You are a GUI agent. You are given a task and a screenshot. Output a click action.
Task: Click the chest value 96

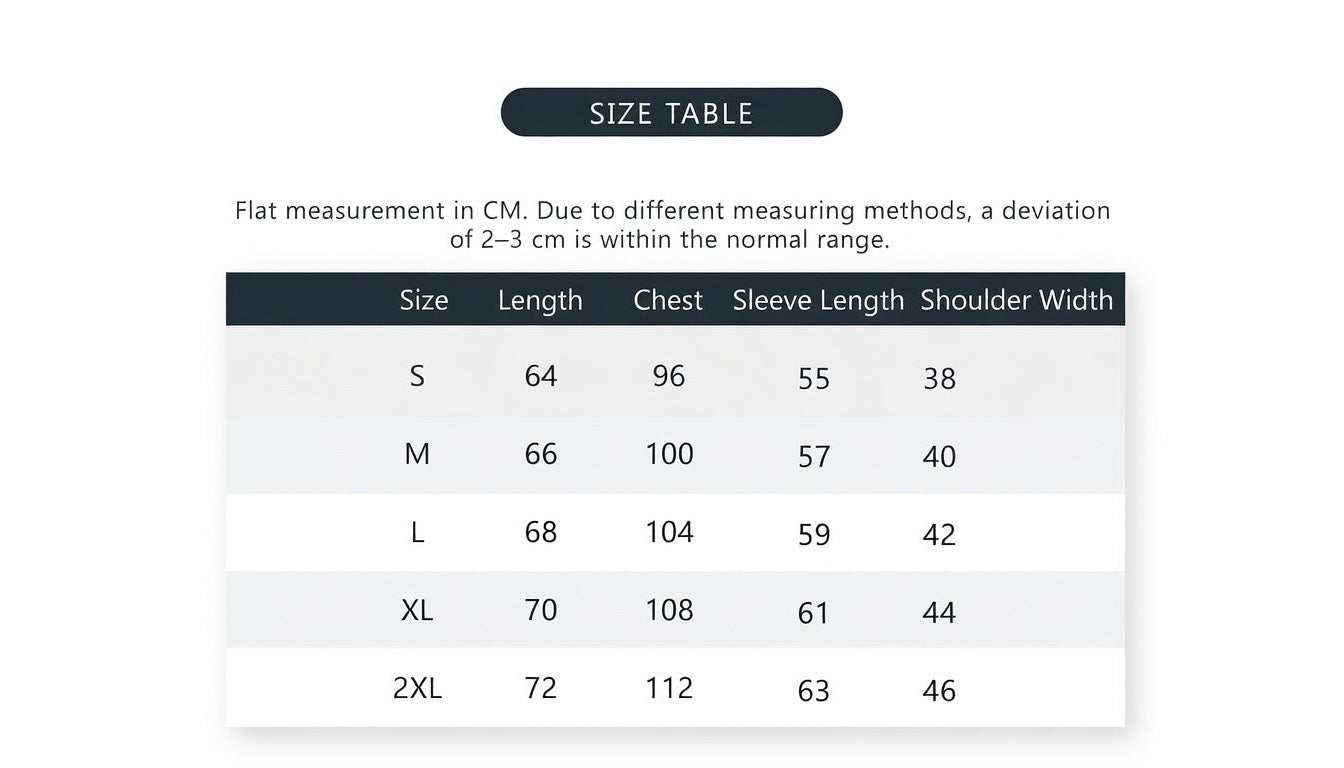tap(669, 376)
